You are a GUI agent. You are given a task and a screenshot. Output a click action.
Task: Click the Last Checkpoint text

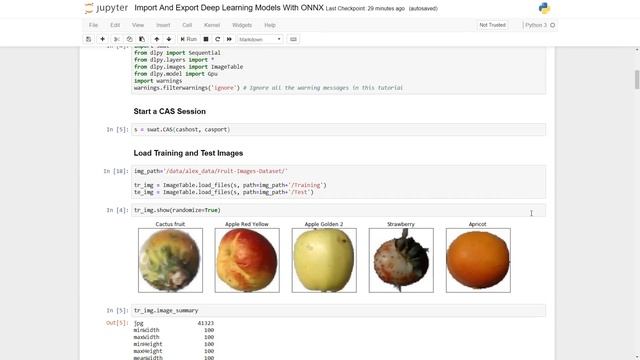coord(365,9)
